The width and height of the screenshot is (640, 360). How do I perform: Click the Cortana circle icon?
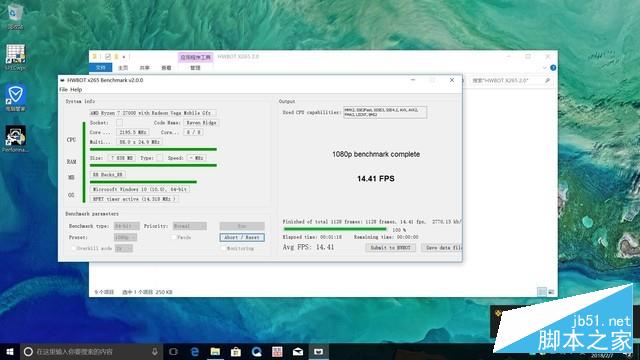[28, 351]
